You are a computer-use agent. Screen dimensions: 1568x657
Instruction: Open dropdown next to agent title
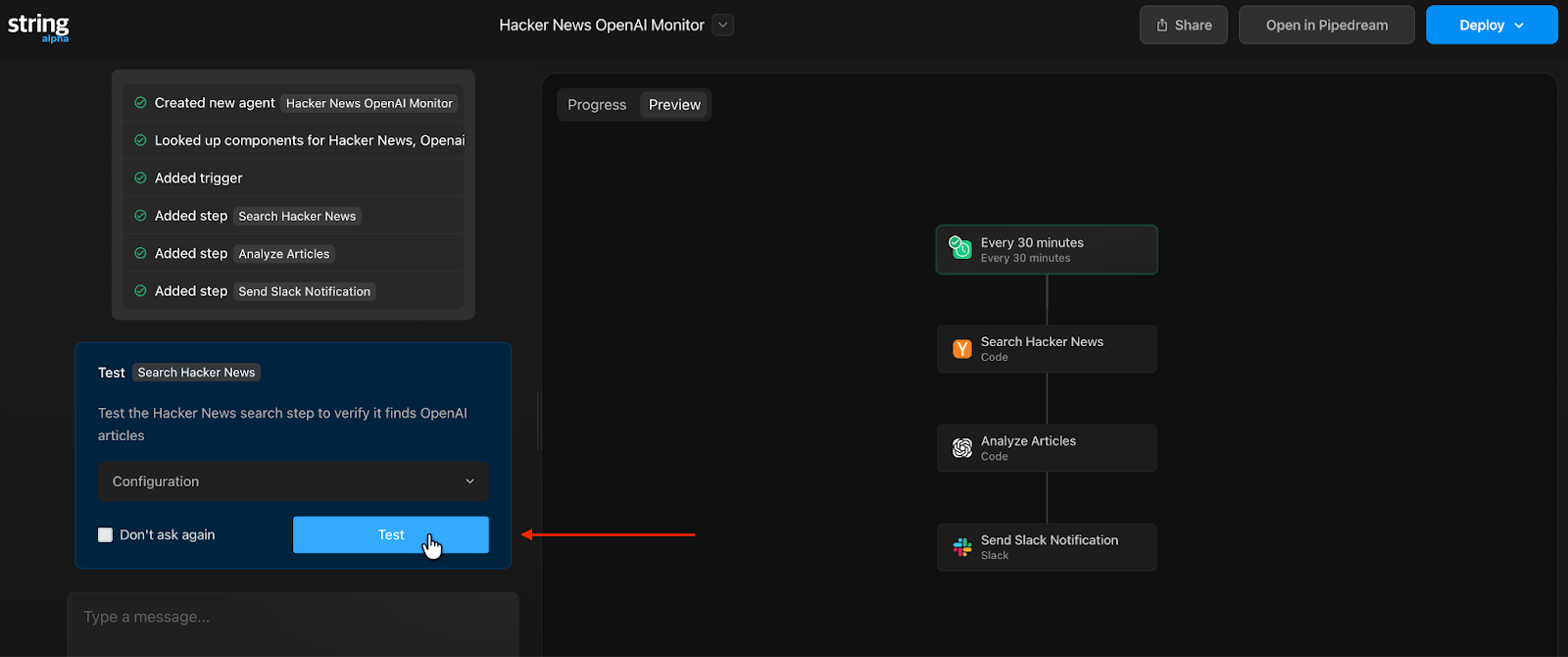coord(723,25)
